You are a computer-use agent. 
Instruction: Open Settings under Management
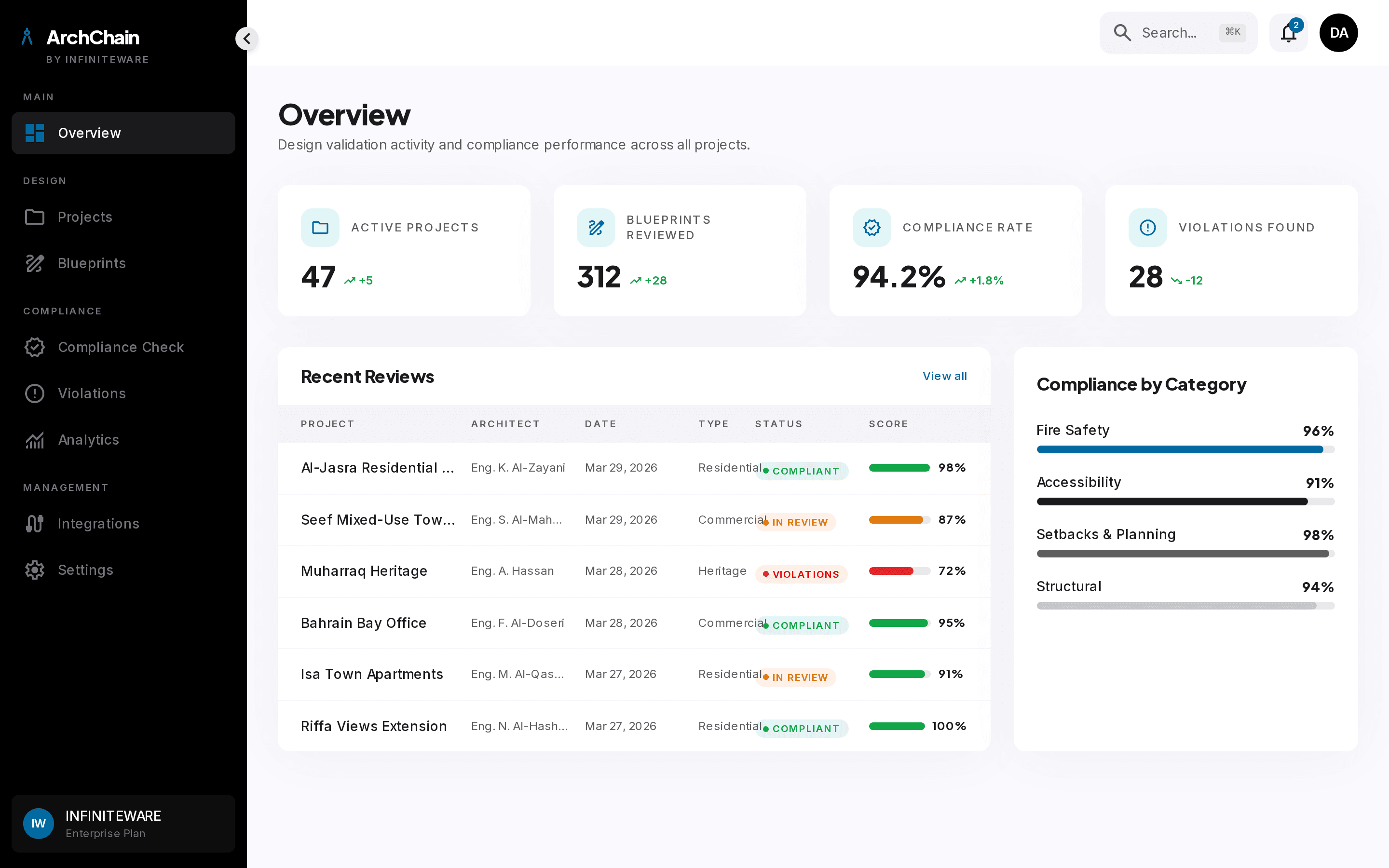(123, 570)
